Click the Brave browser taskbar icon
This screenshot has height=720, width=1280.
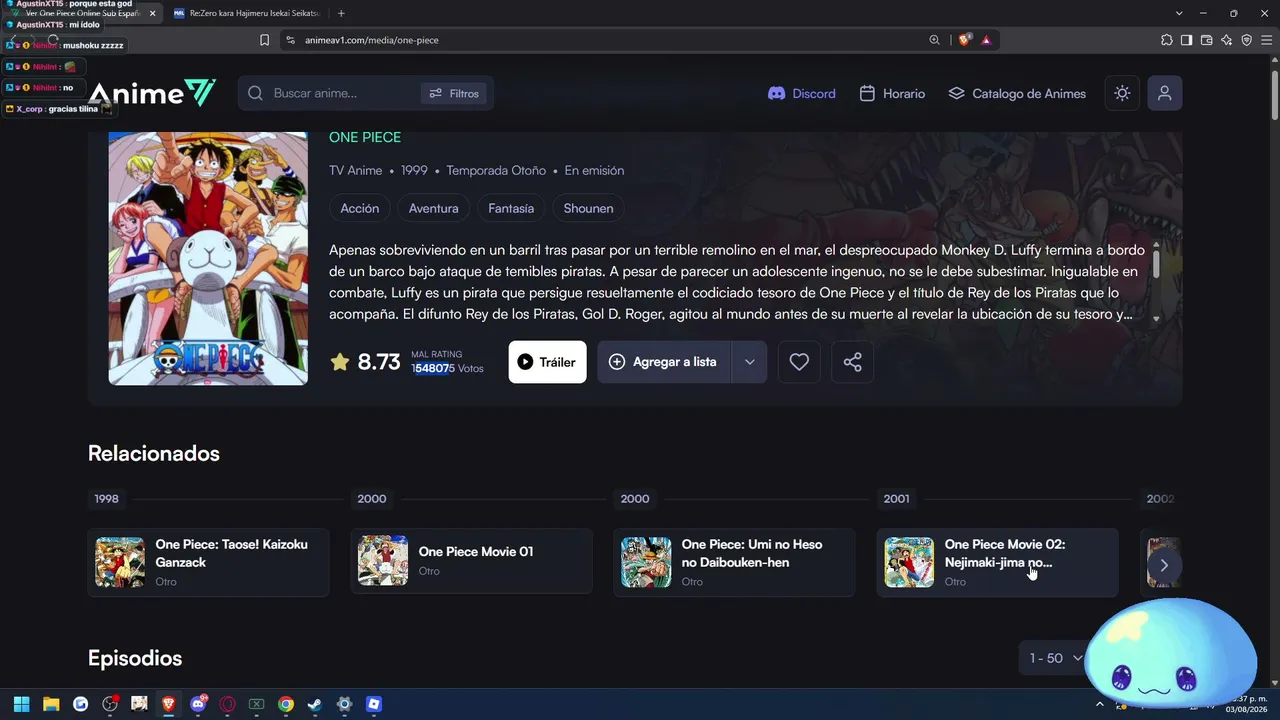[x=169, y=704]
